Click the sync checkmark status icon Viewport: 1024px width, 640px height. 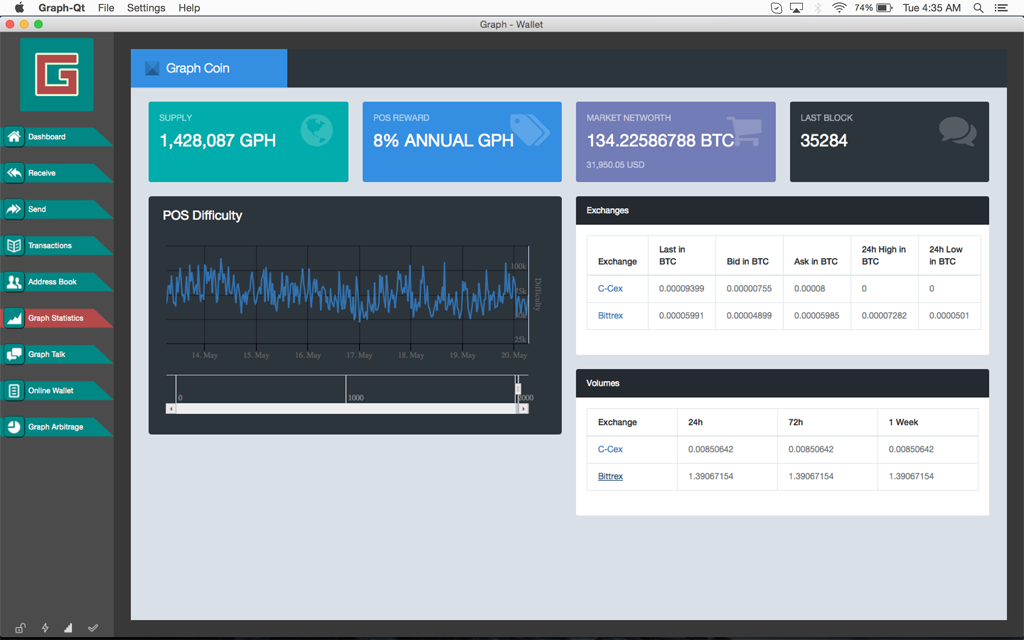tap(93, 628)
